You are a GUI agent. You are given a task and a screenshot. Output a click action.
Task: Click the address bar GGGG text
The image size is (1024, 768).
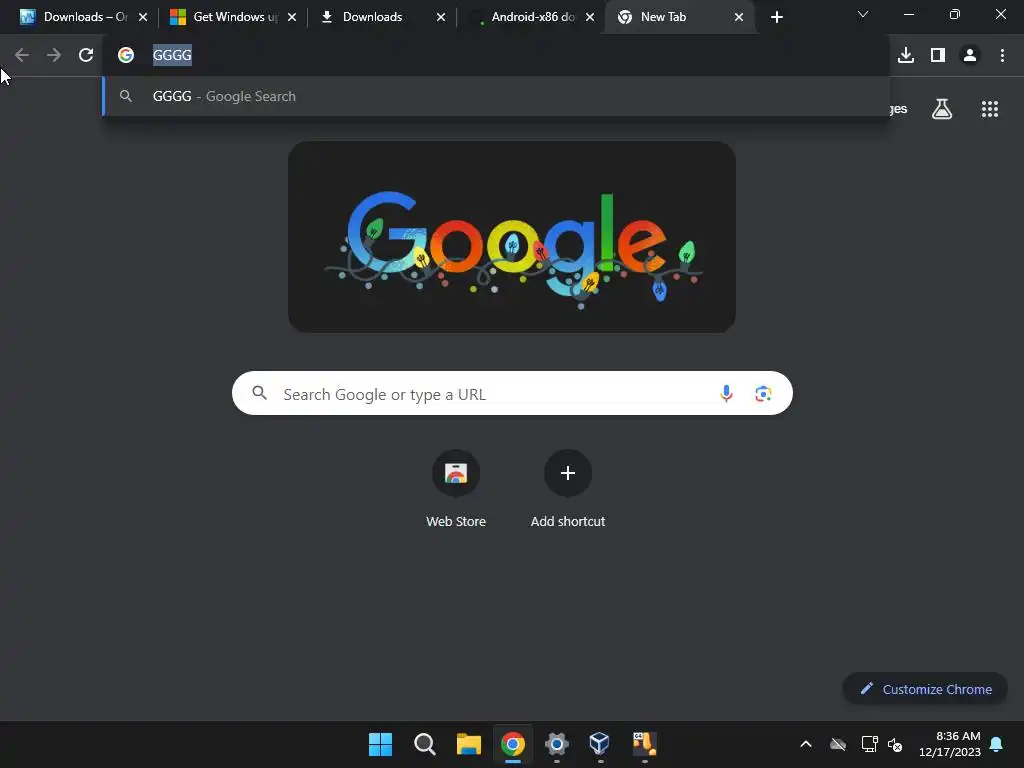[x=172, y=55]
